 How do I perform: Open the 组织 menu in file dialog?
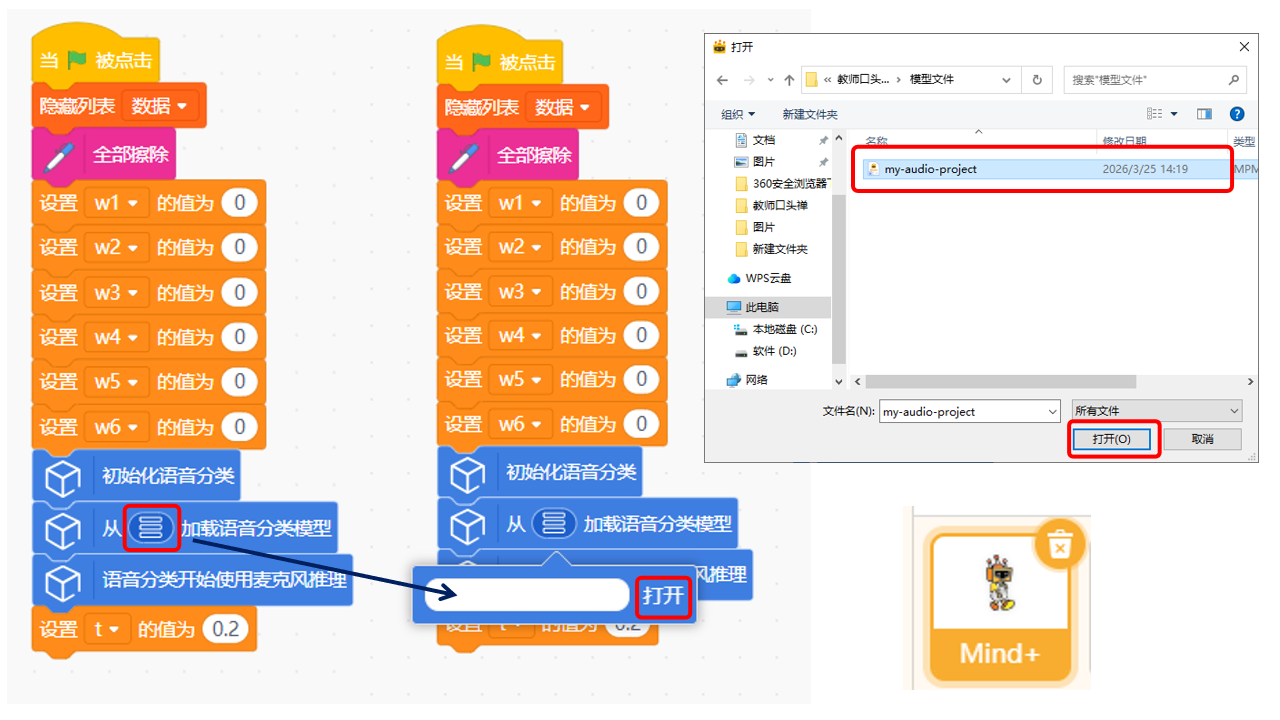(x=738, y=114)
